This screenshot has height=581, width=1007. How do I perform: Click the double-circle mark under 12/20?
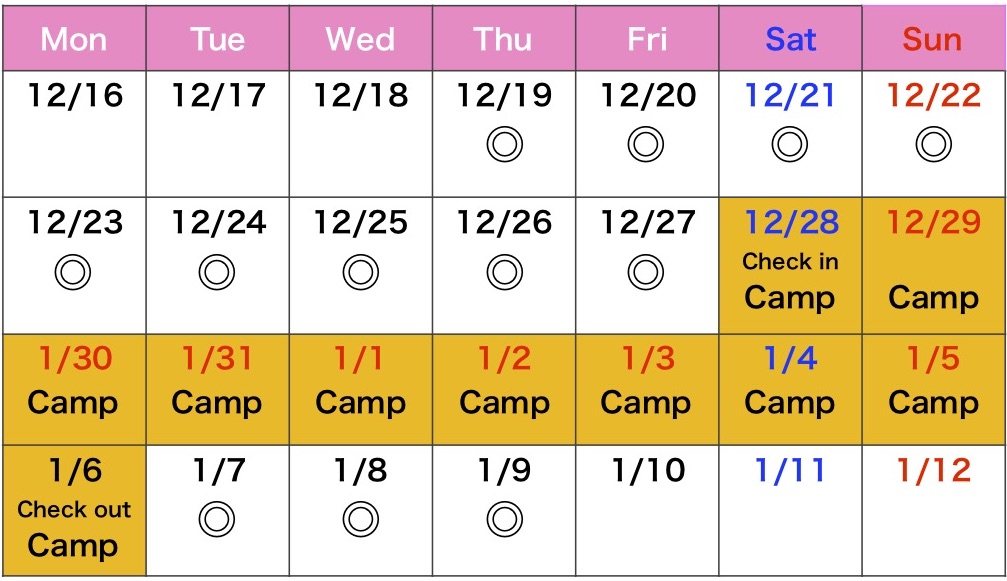(647, 146)
